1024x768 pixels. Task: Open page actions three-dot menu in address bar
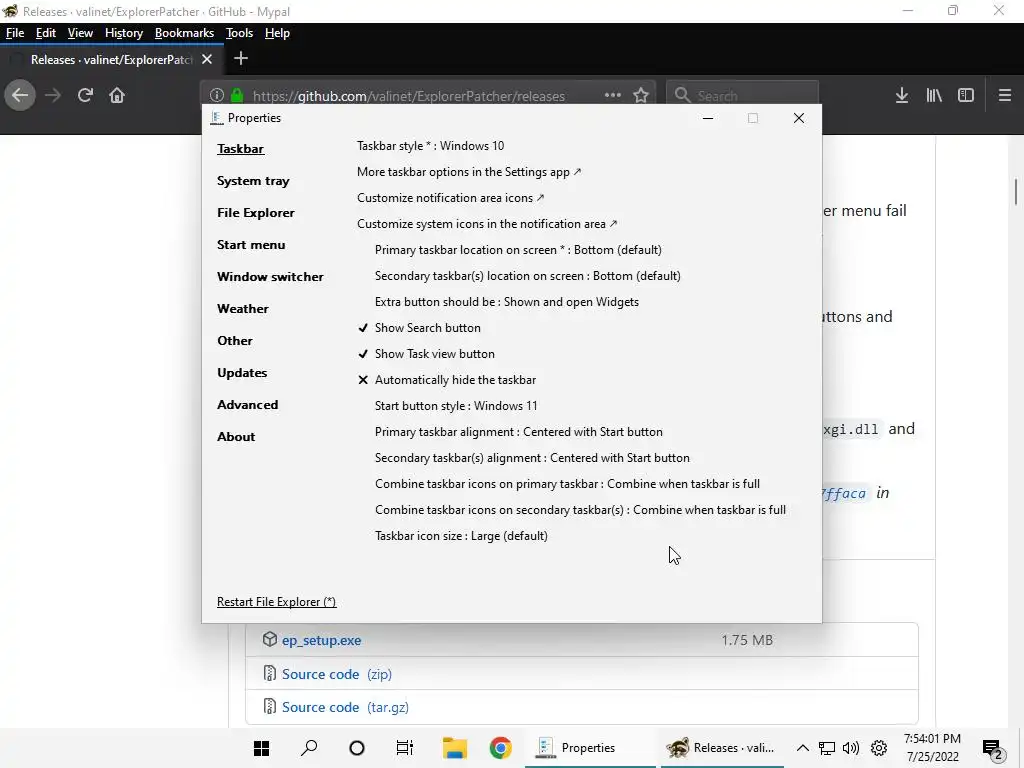[x=613, y=95]
